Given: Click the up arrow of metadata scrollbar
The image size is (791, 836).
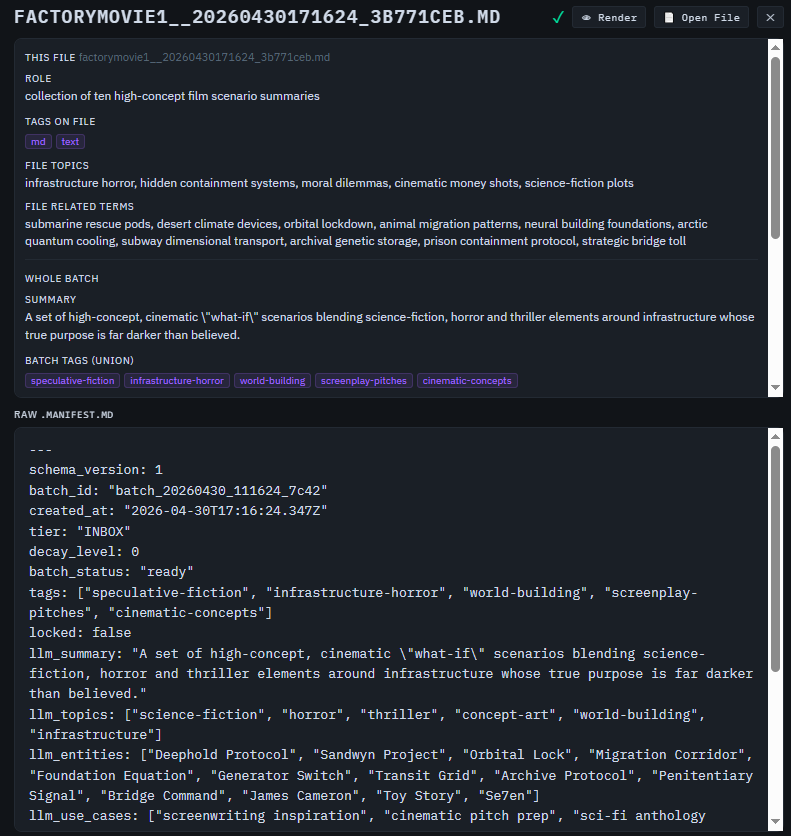Looking at the screenshot, I should tap(776, 47).
